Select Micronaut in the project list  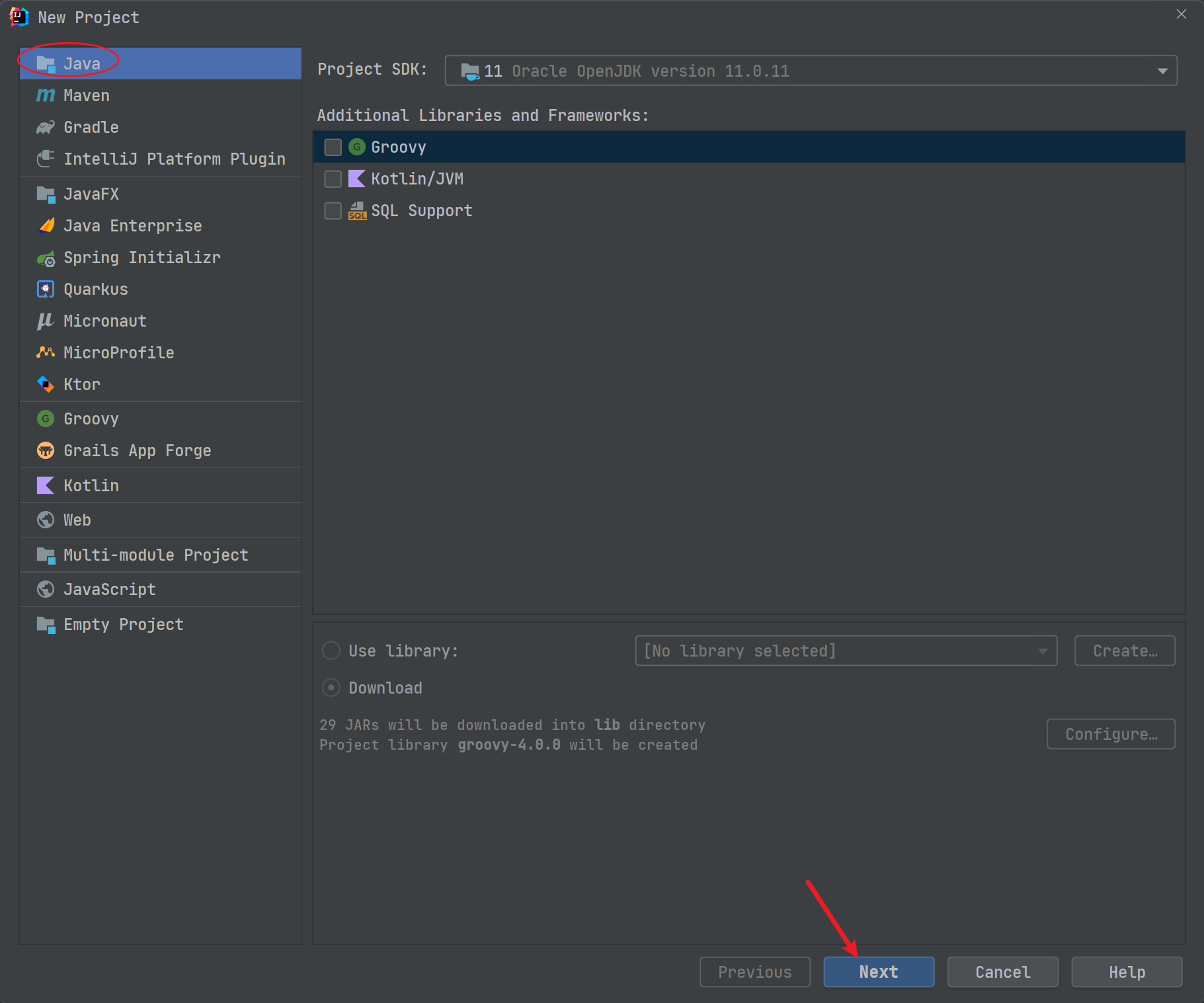coord(161,321)
